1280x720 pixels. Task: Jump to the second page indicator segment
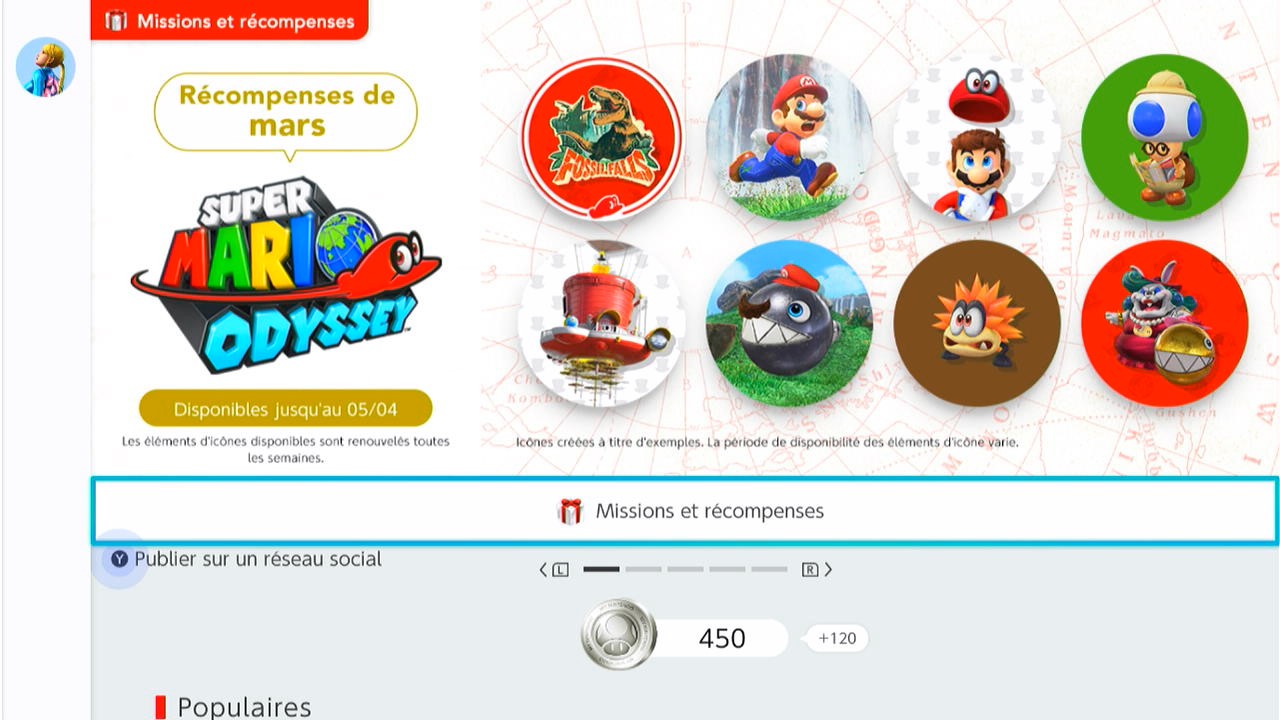(644, 569)
